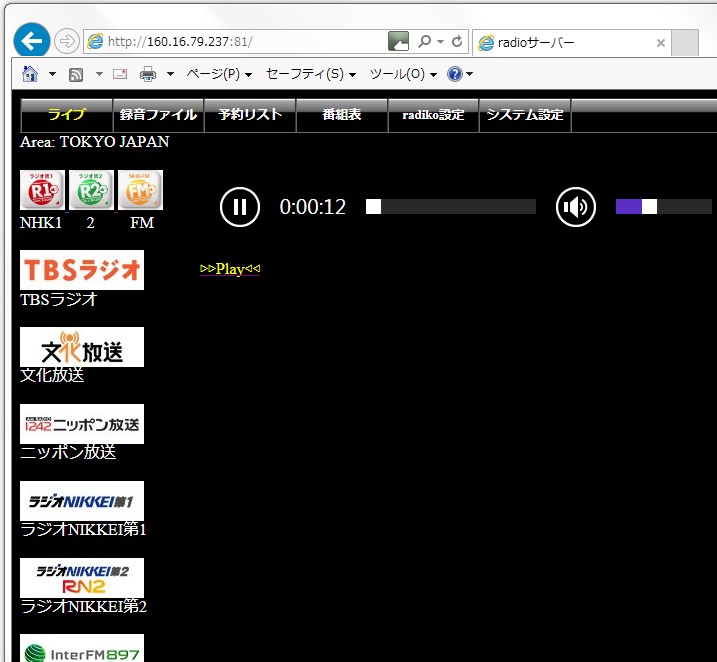717x662 pixels.
Task: Close the radioサーバー tab
Action: tap(660, 43)
